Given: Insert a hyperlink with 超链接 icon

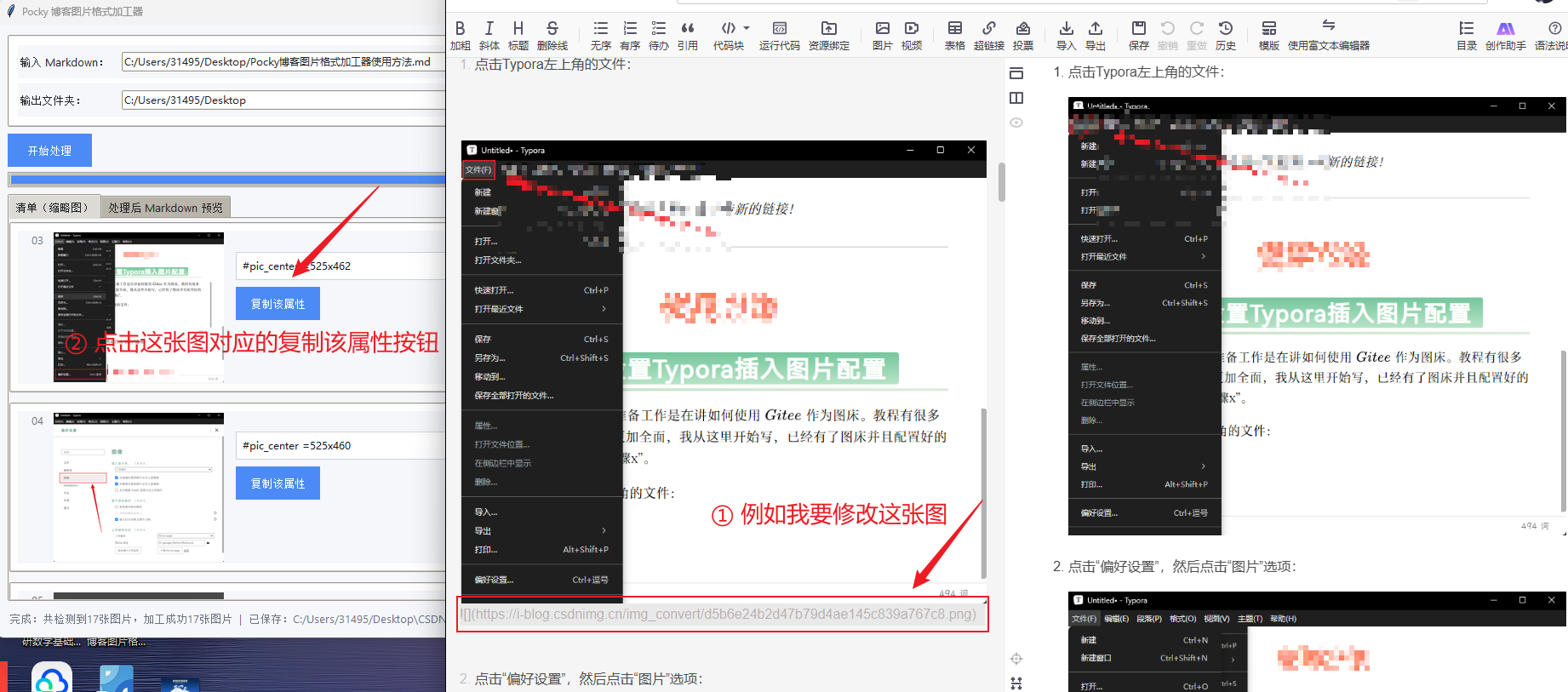Looking at the screenshot, I should (x=989, y=36).
